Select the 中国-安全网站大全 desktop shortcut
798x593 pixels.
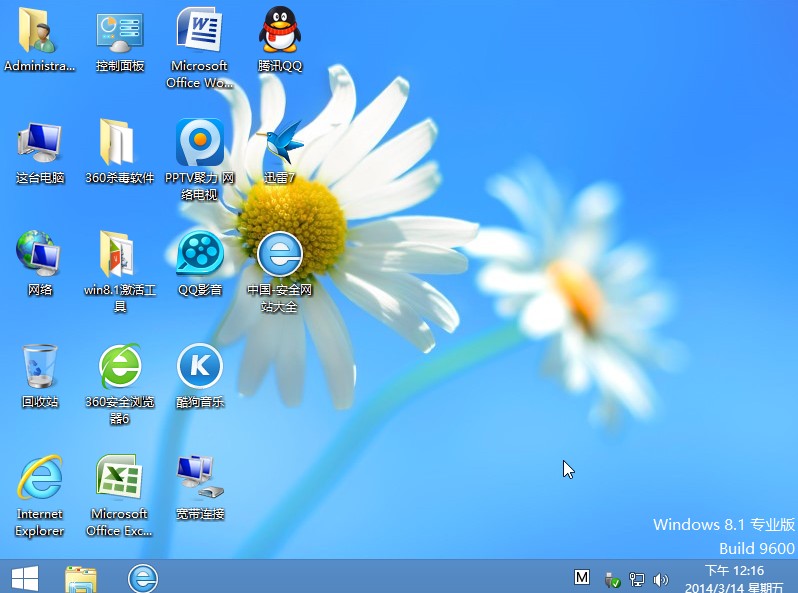pyautogui.click(x=280, y=254)
